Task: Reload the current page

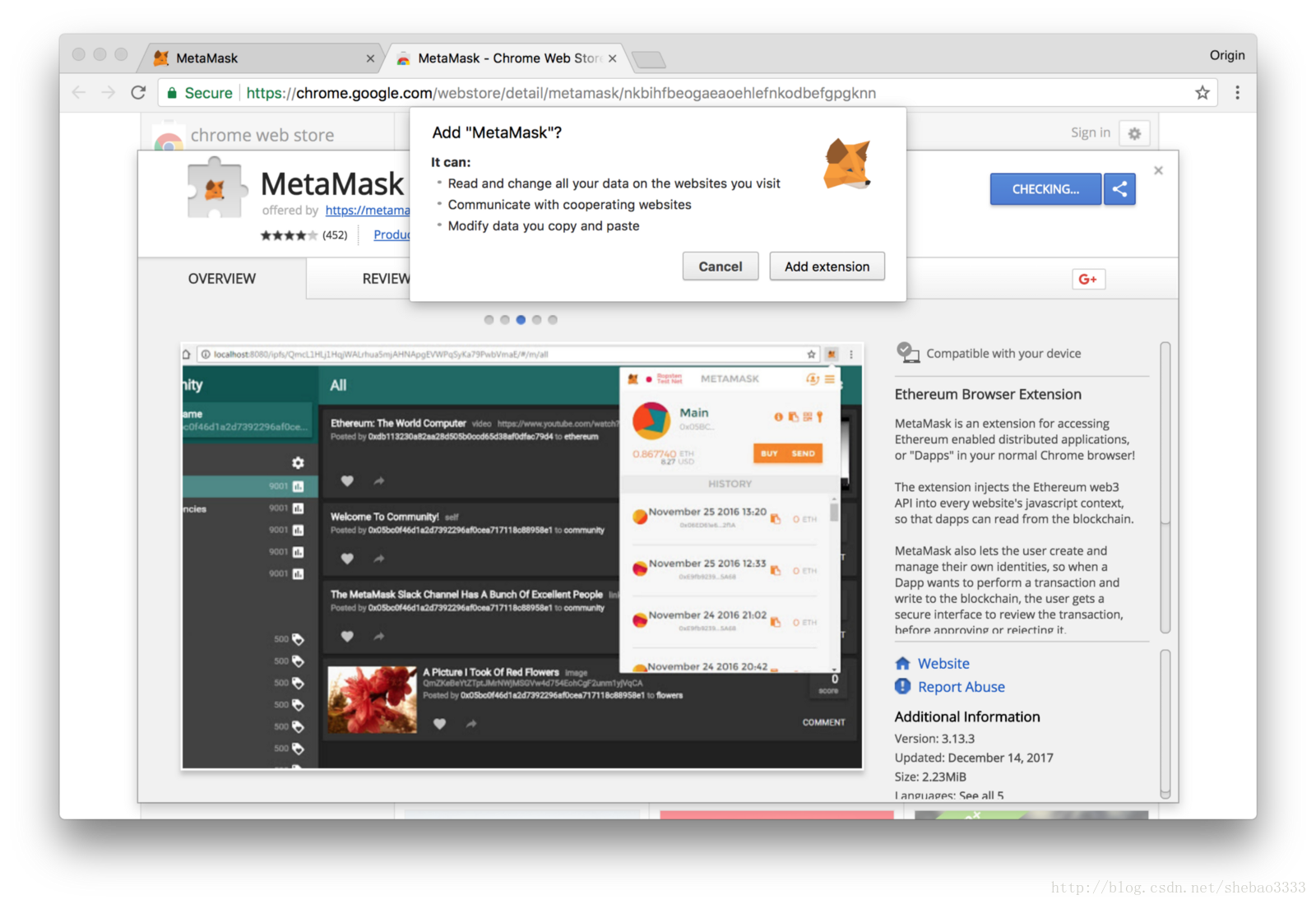Action: [x=138, y=92]
